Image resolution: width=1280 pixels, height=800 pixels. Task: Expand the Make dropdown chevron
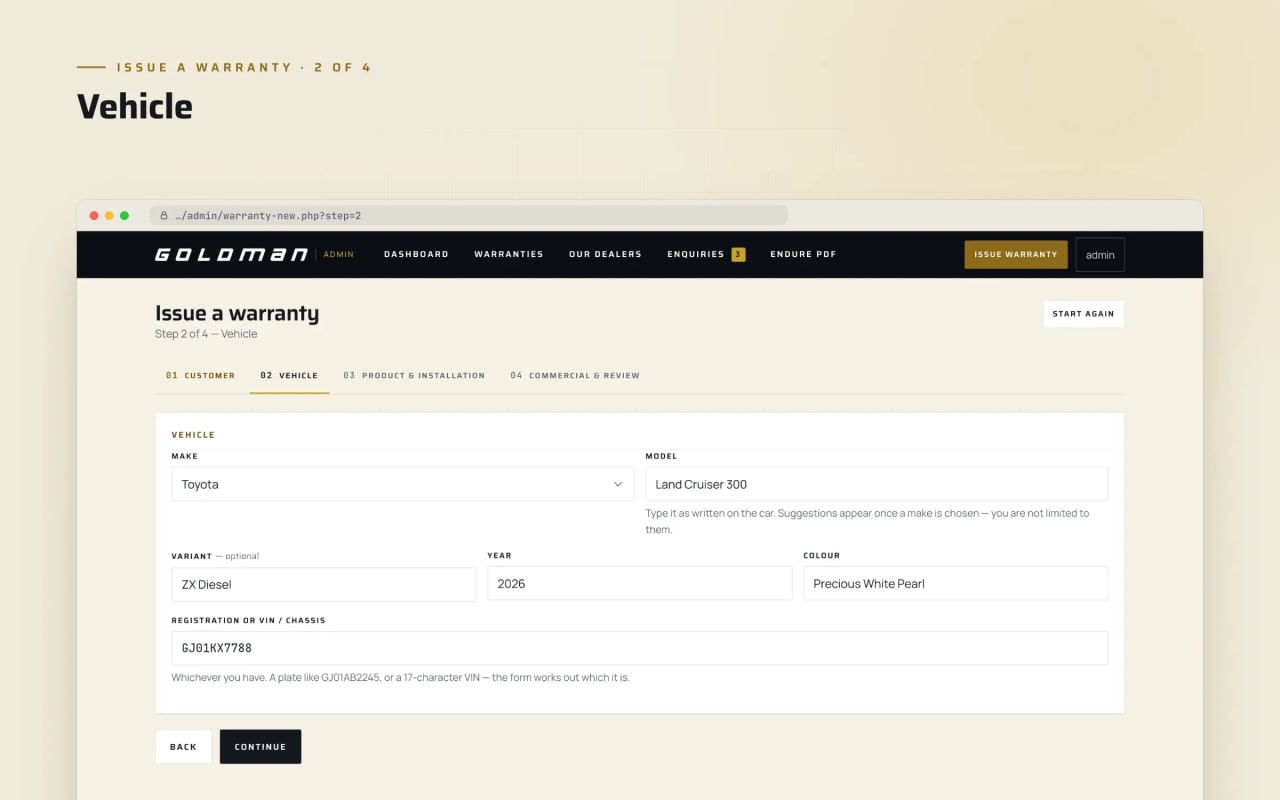point(618,484)
